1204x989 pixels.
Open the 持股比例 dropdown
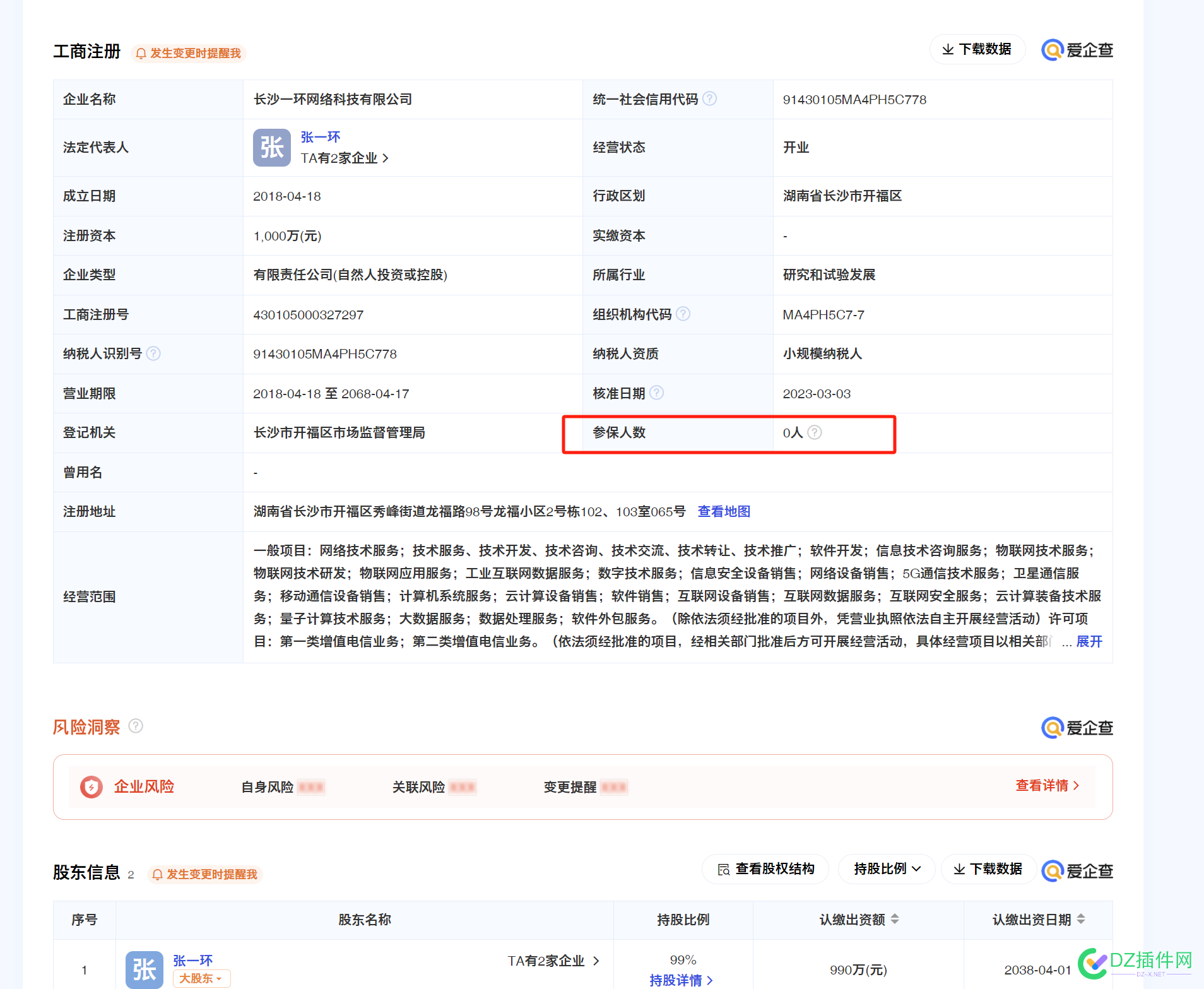[887, 869]
